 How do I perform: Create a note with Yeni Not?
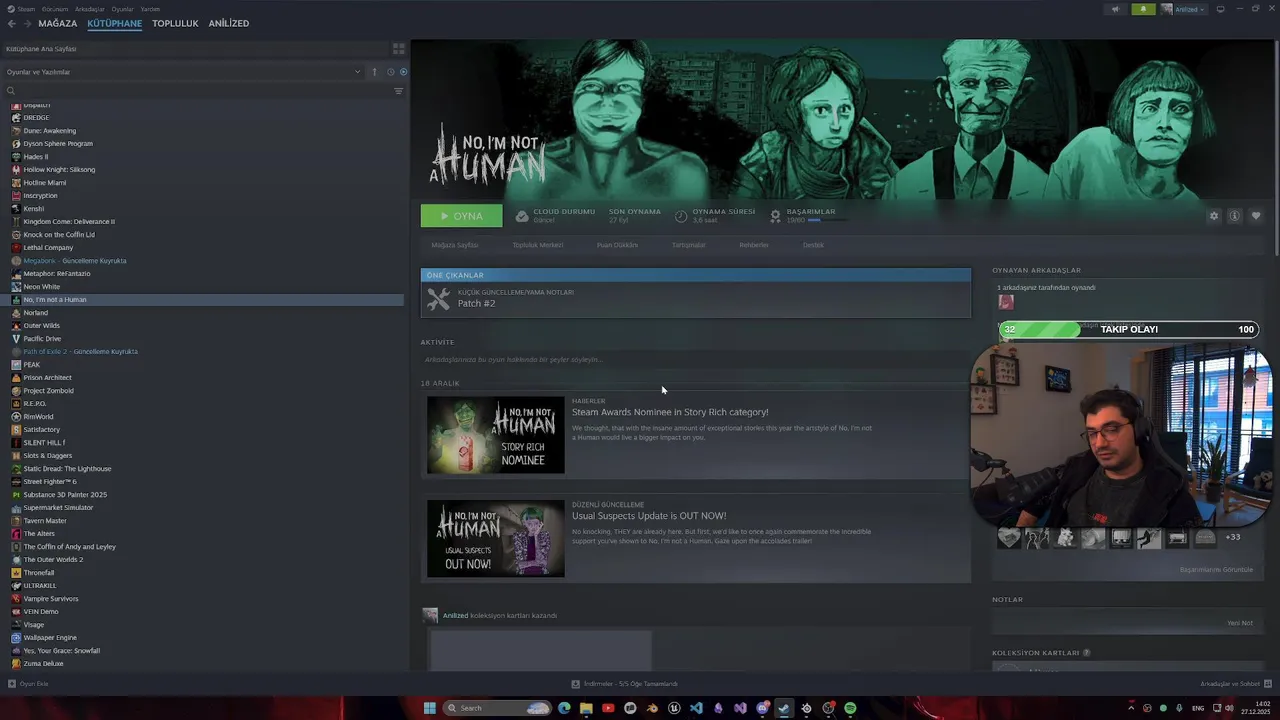point(1240,623)
